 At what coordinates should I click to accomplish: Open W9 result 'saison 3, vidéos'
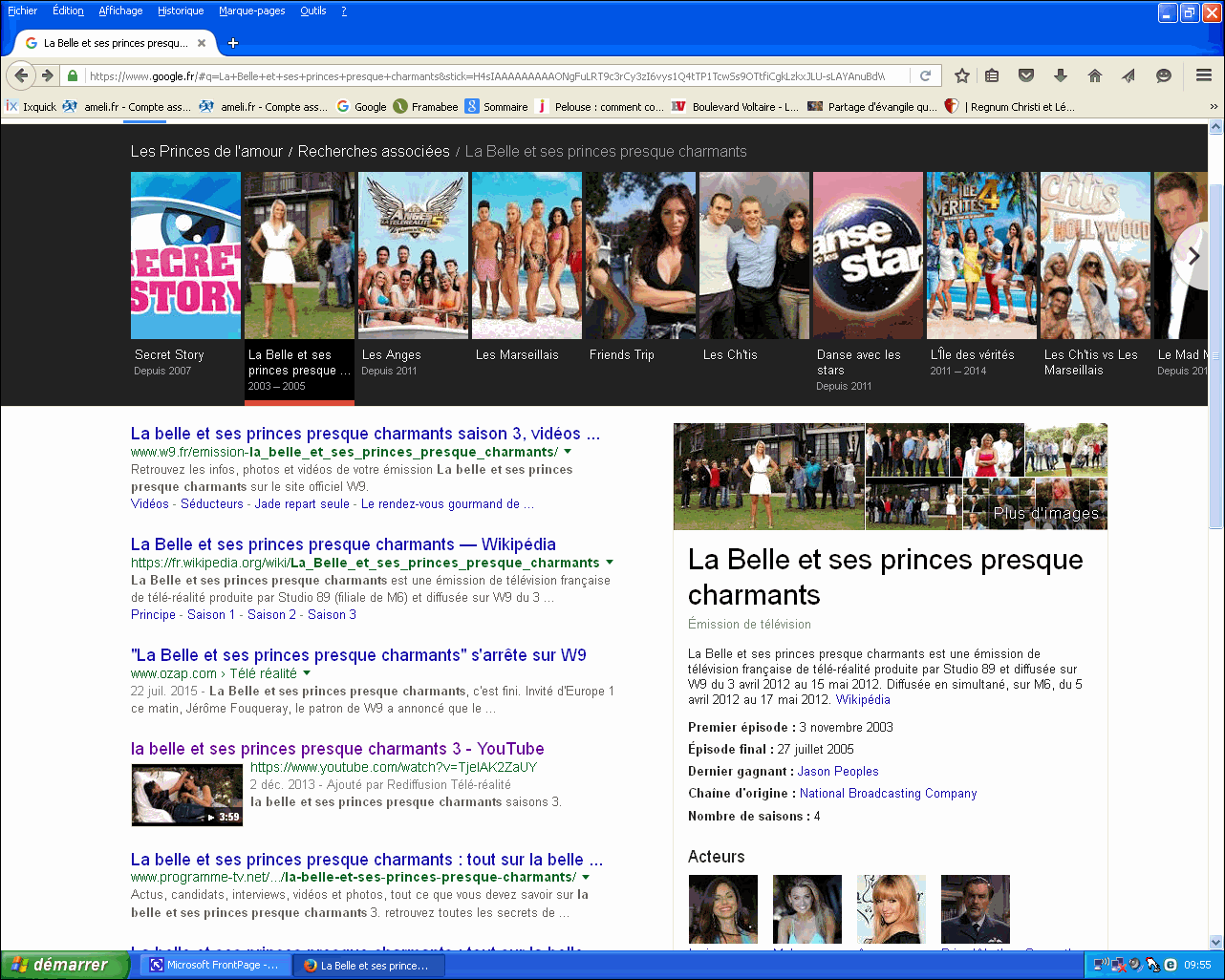point(365,434)
